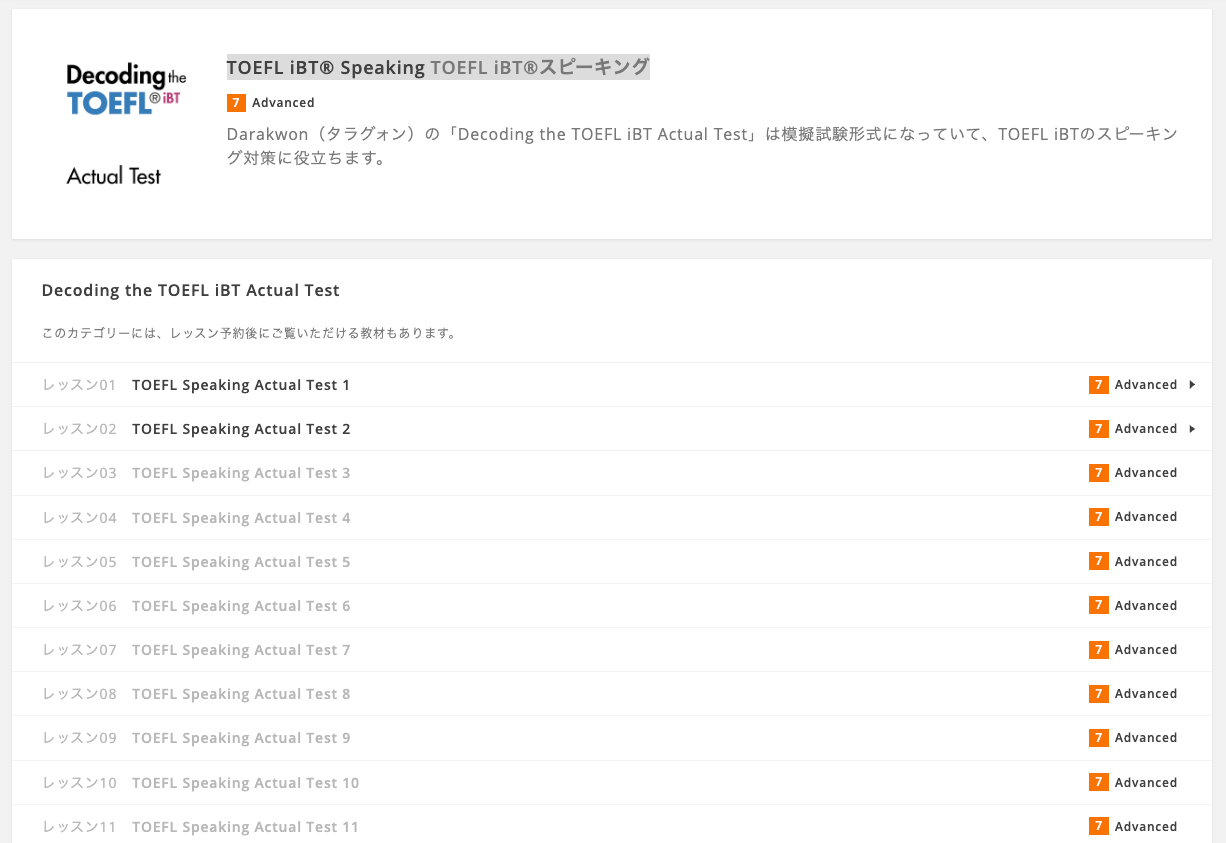Click the Advanced label in Actual Test 2 row
Screen dimensions: 1226x843
(x=1146, y=429)
